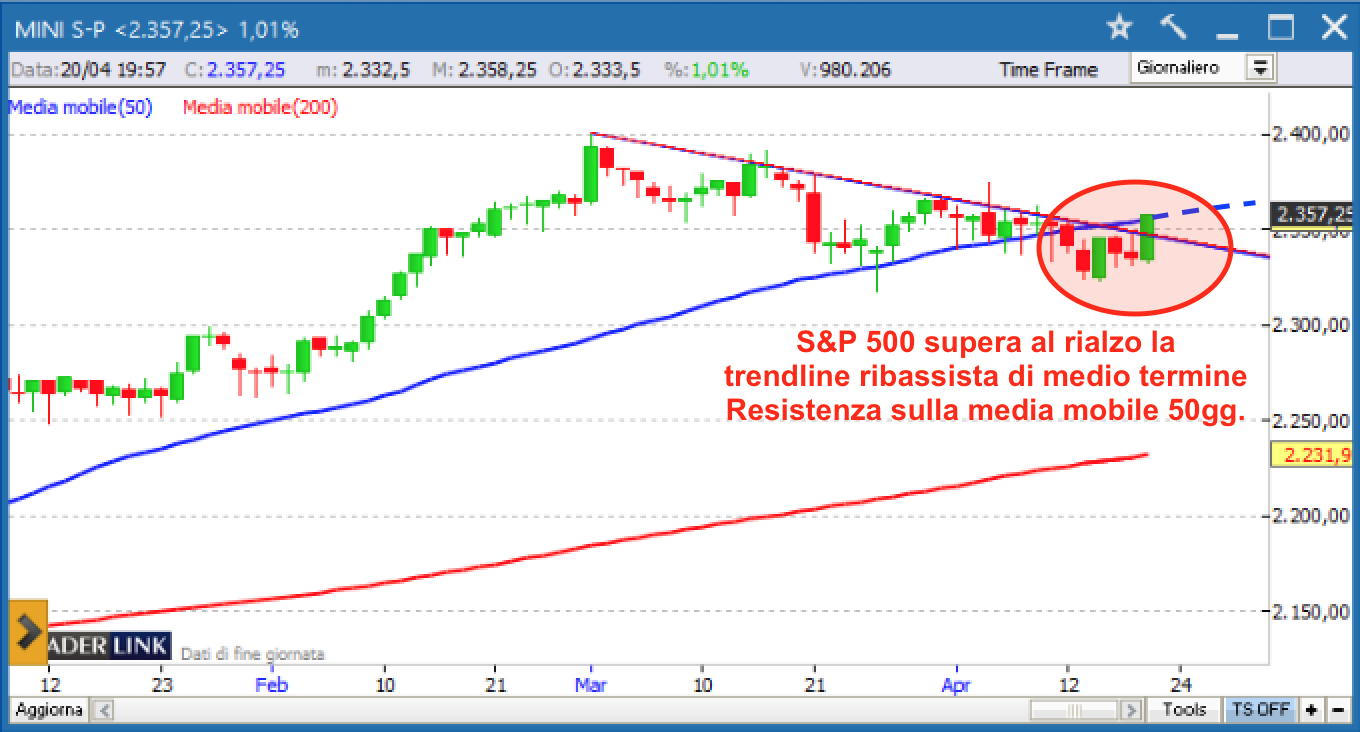1360x732 pixels.
Task: Select the Media mobile(200) legend label
Action: point(260,108)
